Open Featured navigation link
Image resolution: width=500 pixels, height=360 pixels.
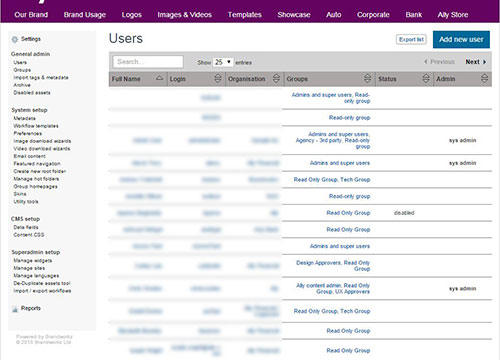tap(37, 164)
